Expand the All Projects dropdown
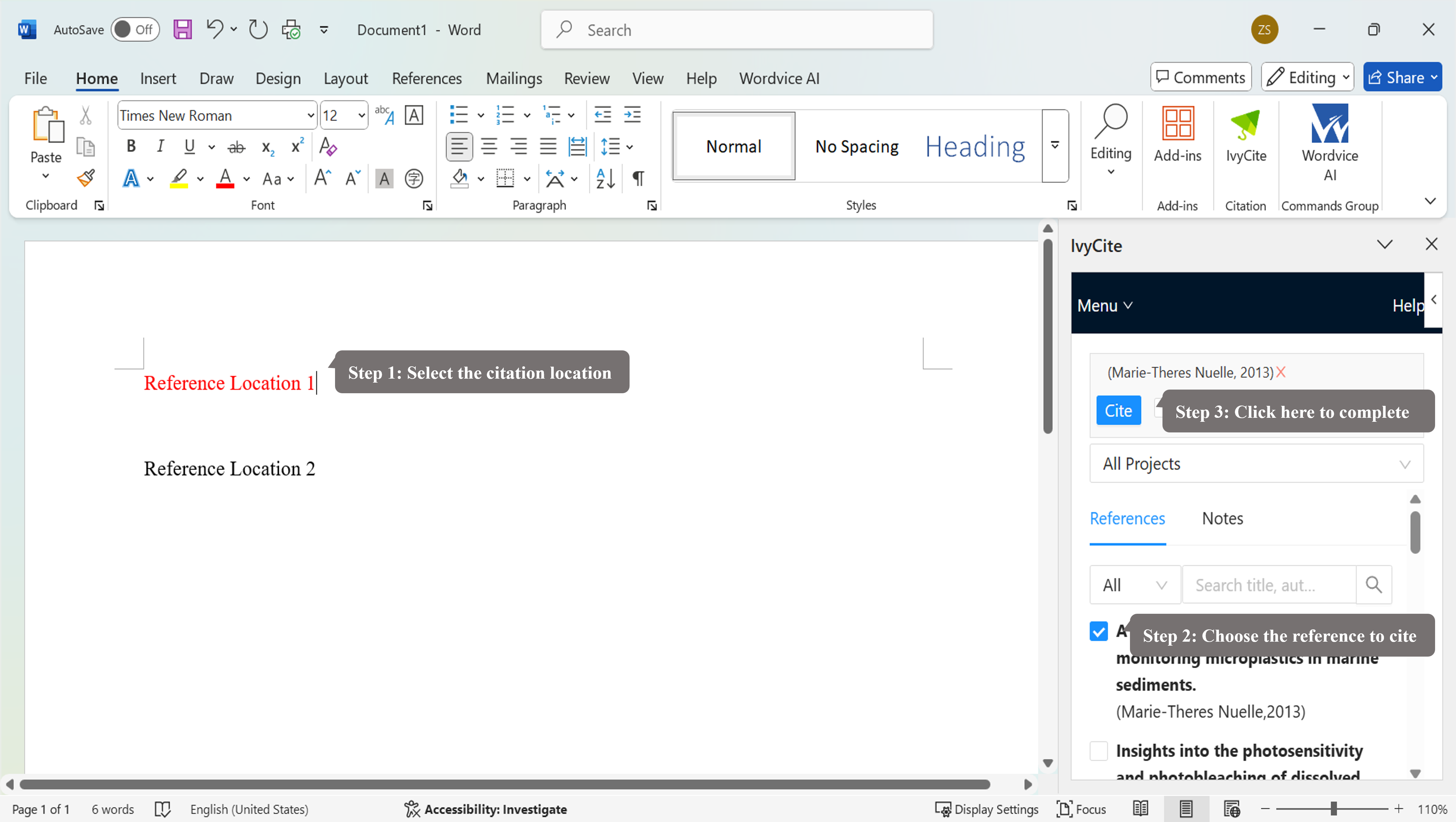This screenshot has height=822, width=1456. [x=1256, y=464]
